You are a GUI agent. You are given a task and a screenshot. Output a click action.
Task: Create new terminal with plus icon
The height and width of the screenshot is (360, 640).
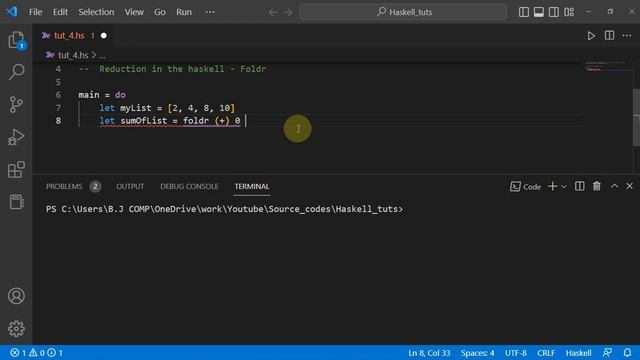coord(552,187)
